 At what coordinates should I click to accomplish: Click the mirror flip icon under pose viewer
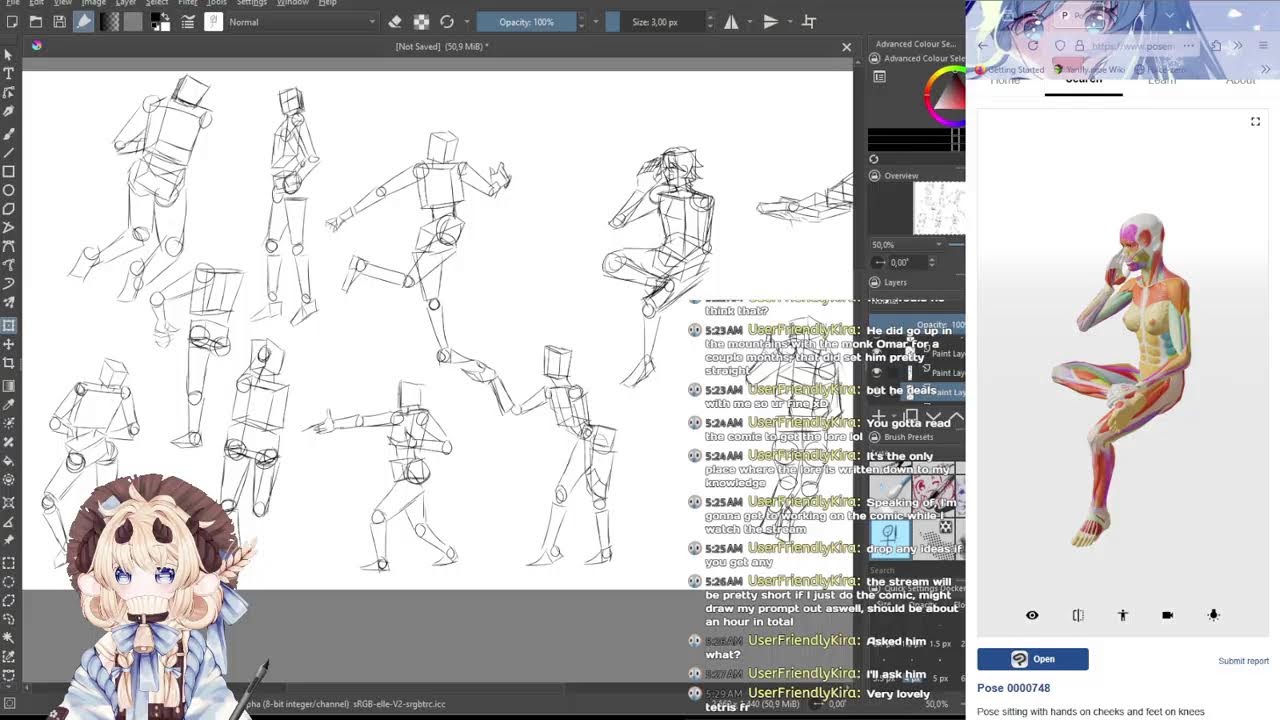(x=1078, y=615)
